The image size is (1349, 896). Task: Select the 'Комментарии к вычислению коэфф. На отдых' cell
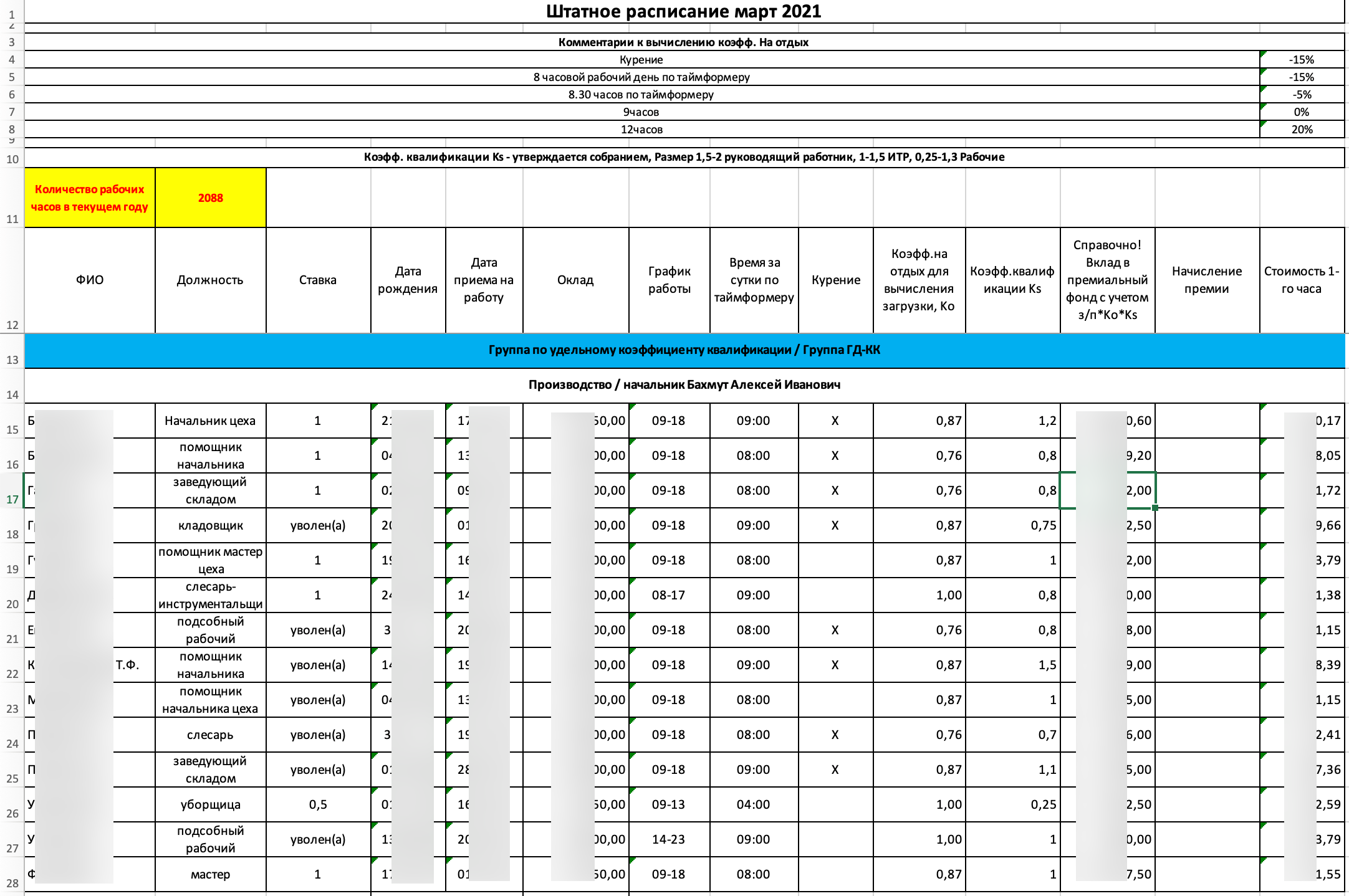coord(684,42)
